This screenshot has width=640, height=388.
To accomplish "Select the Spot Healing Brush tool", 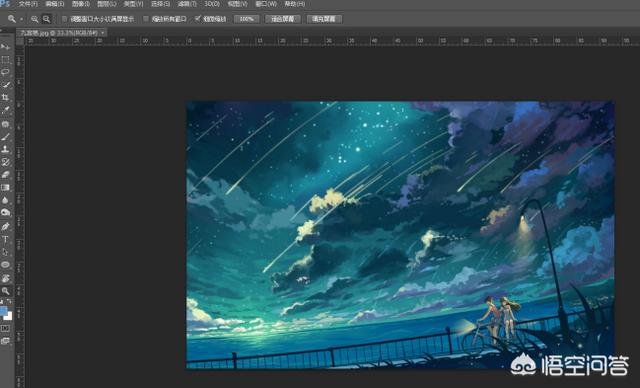I will click(5, 124).
